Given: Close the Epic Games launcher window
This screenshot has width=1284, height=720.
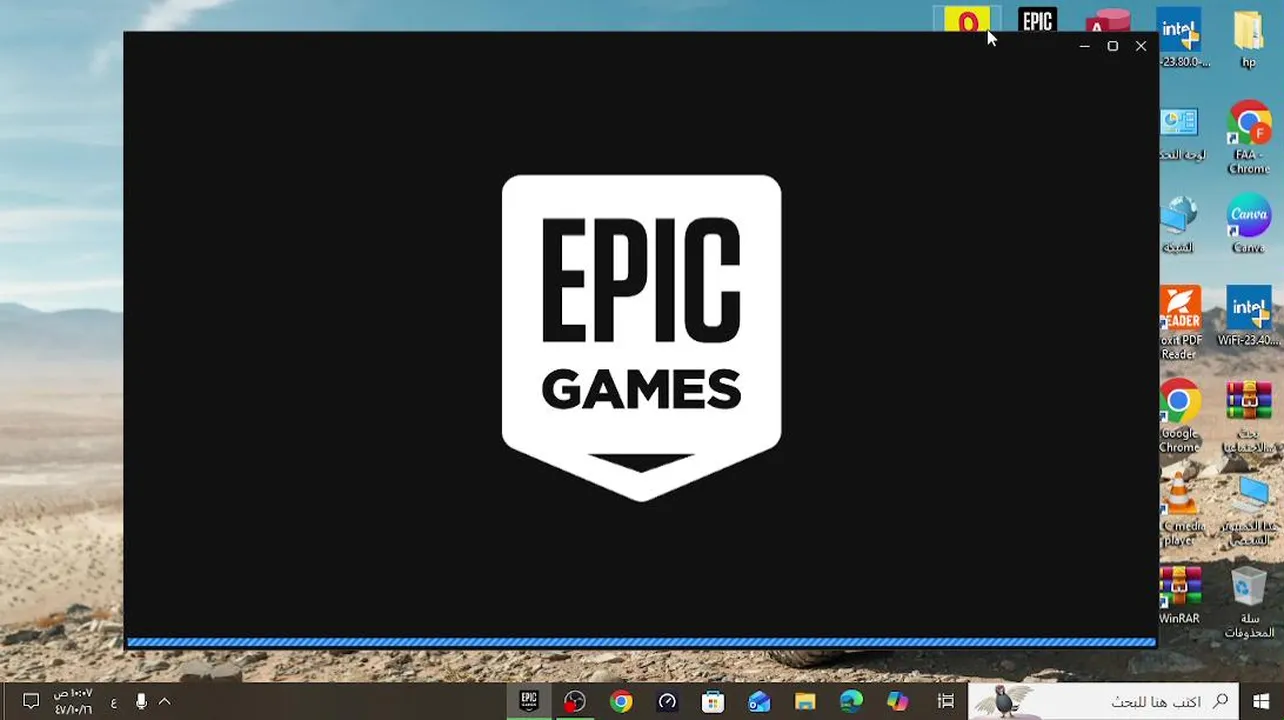Looking at the screenshot, I should (1141, 46).
